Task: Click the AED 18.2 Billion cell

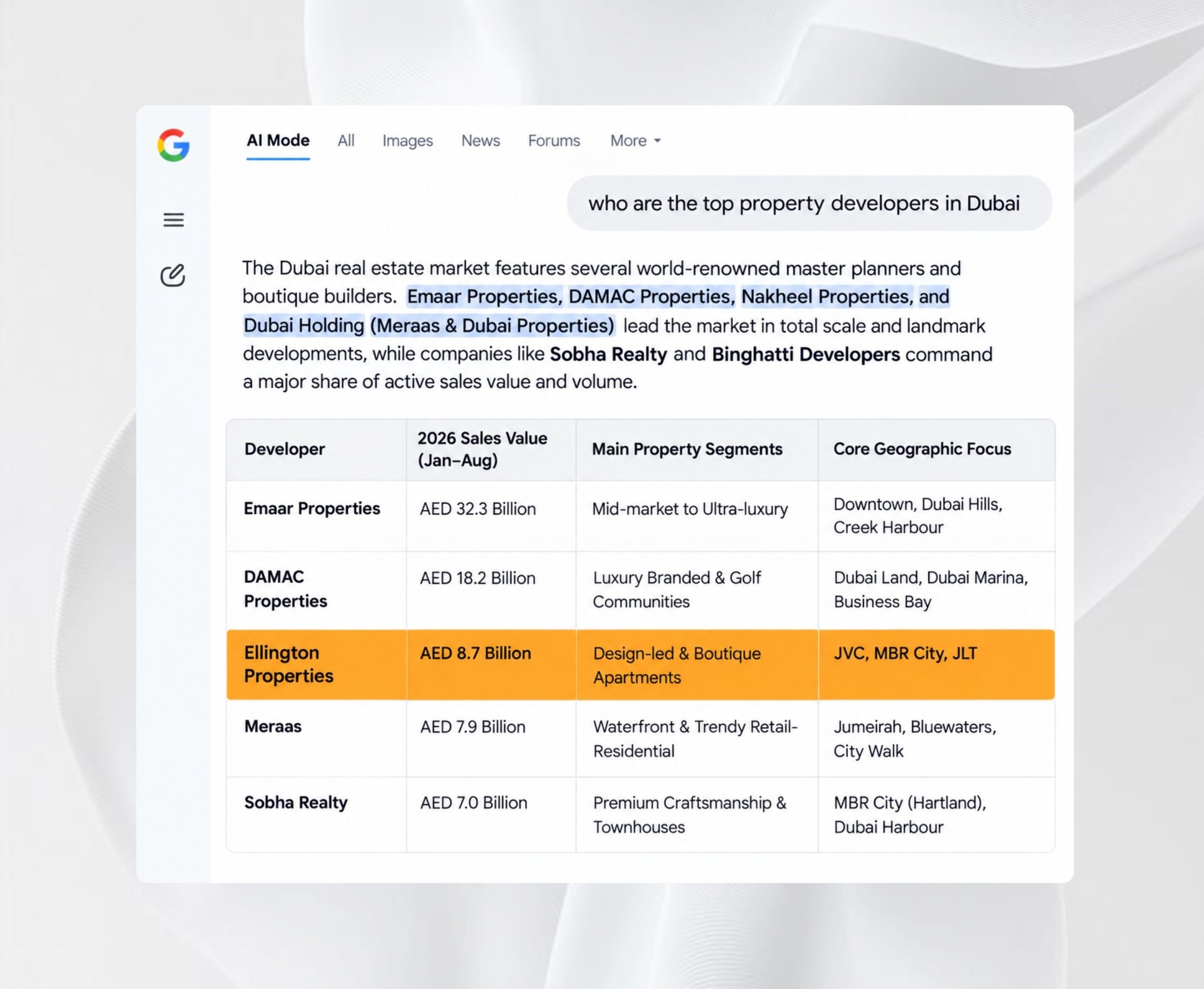Action: pyautogui.click(x=491, y=590)
